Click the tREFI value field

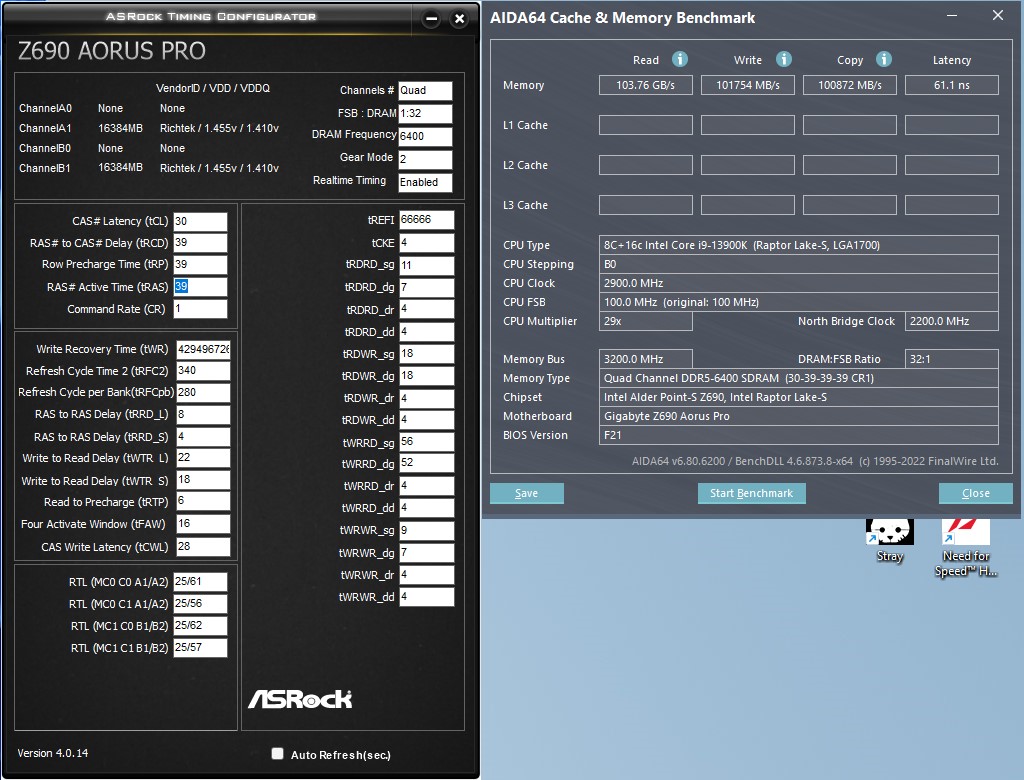[x=426, y=220]
